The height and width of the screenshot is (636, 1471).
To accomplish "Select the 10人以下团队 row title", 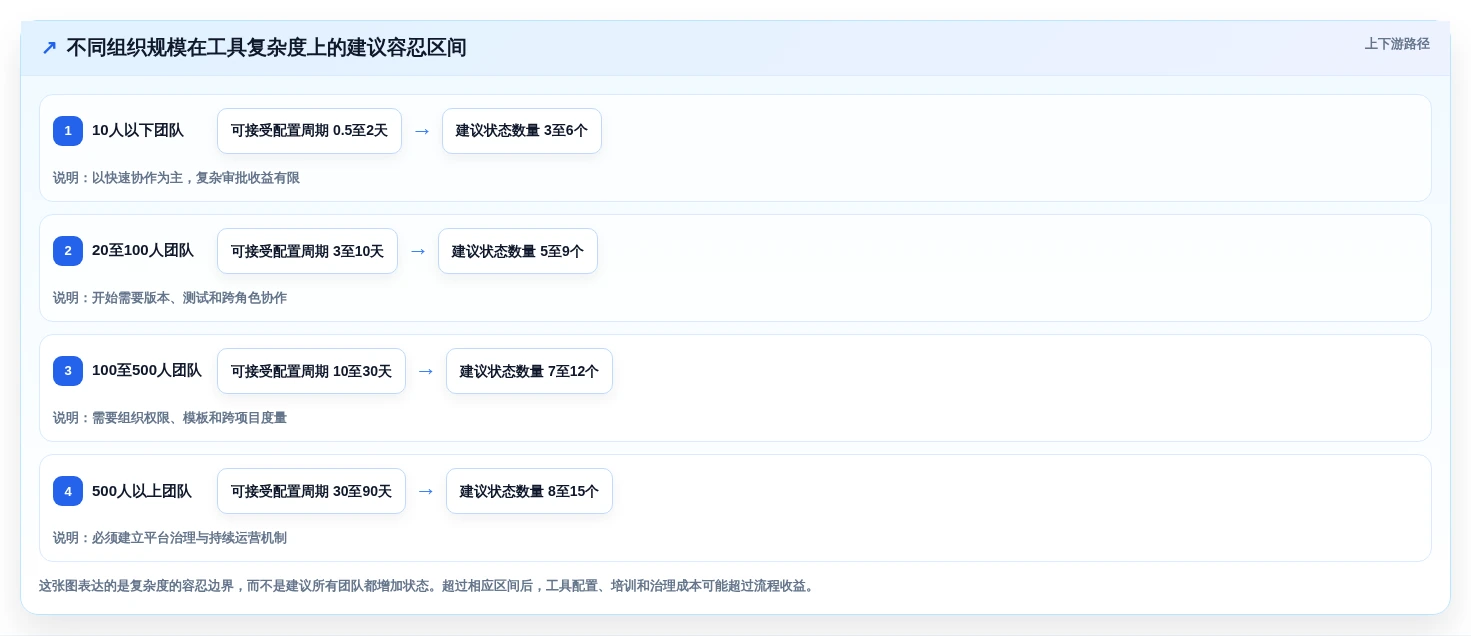I will 138,131.
